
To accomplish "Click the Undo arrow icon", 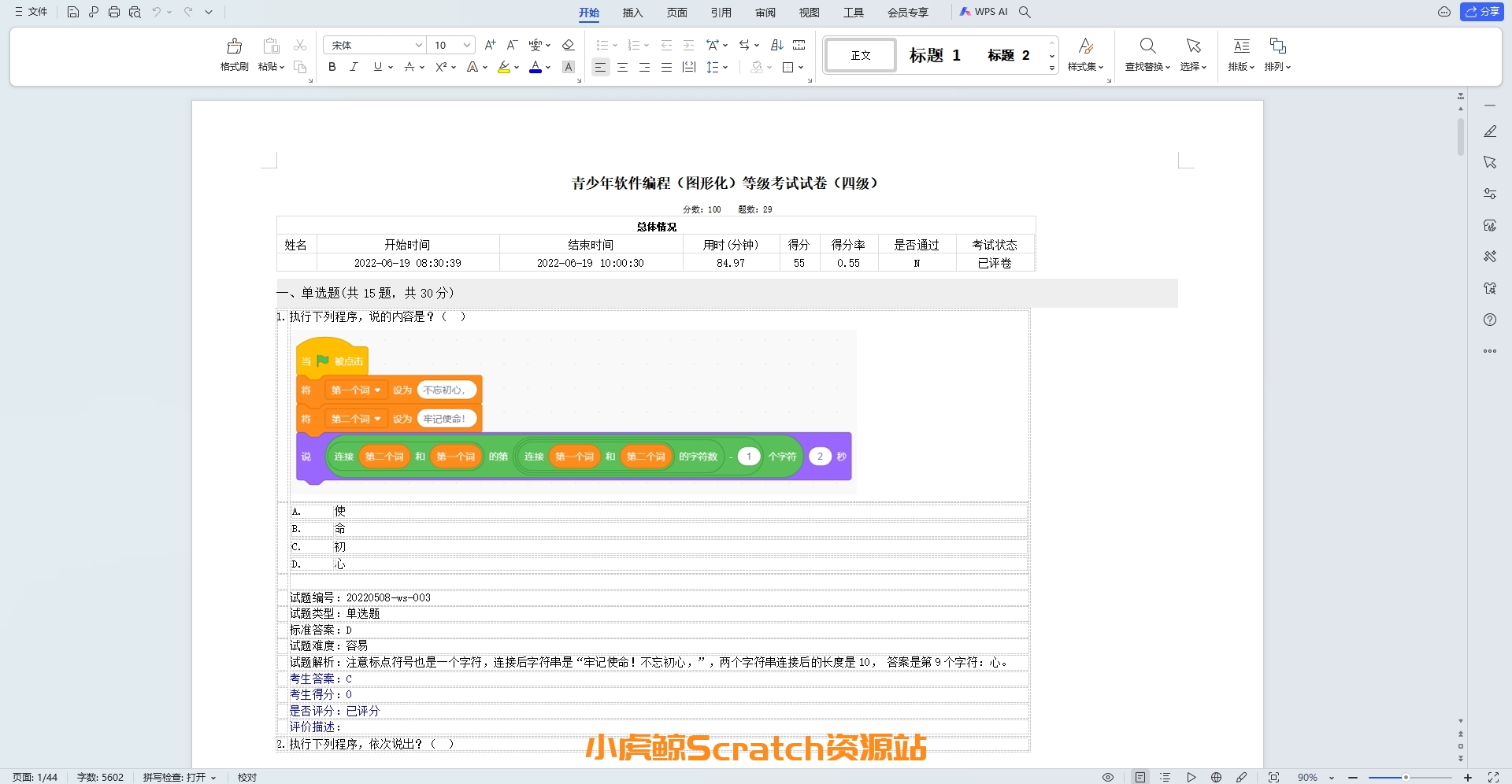I will pyautogui.click(x=157, y=12).
